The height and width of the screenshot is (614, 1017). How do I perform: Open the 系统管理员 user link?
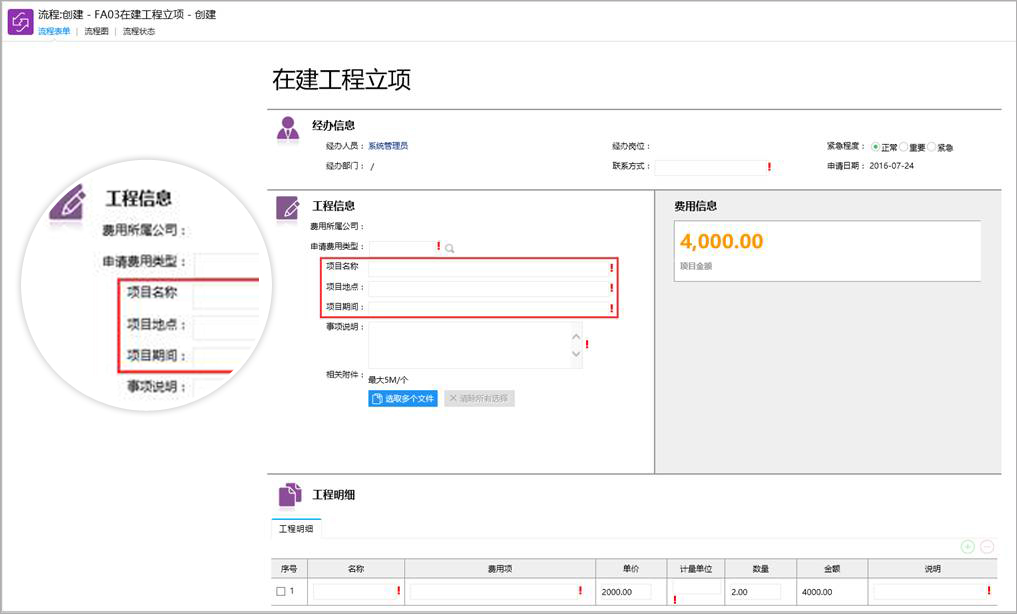388,146
